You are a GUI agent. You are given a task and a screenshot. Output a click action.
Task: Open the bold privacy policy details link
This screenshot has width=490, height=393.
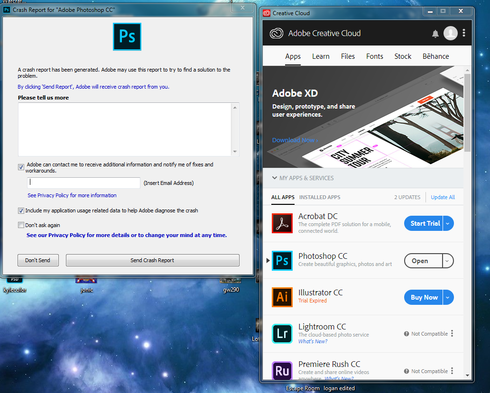pos(127,235)
